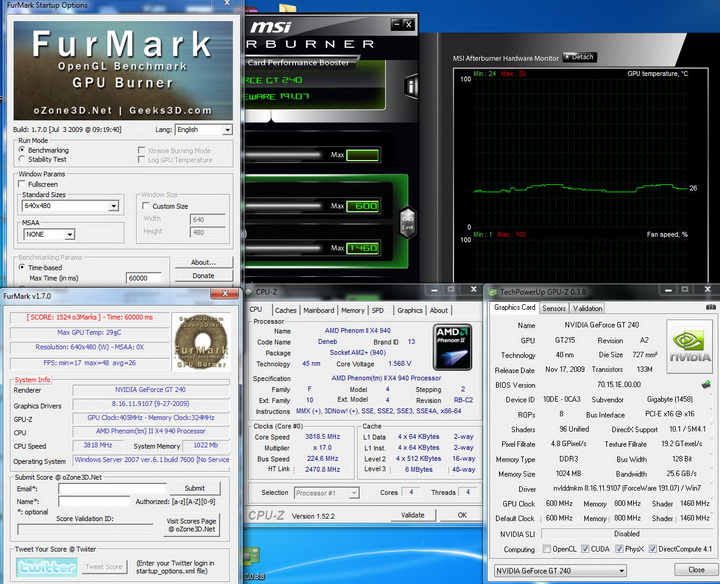Open the SPD tab in CPU-Z
Screen dimensions: 720x584
click(378, 310)
